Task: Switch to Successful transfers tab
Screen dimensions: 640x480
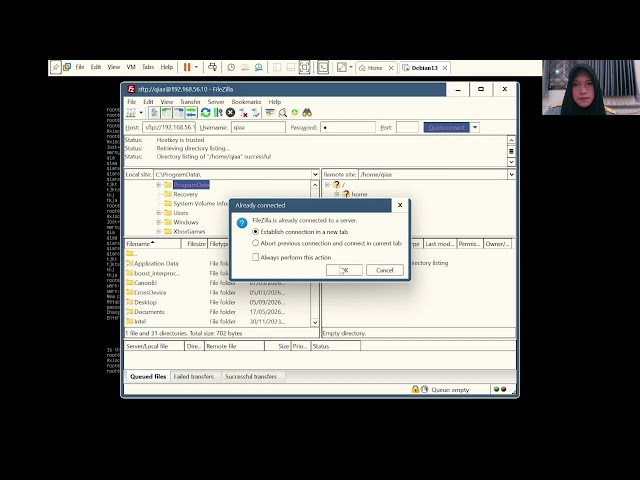Action: [x=251, y=376]
